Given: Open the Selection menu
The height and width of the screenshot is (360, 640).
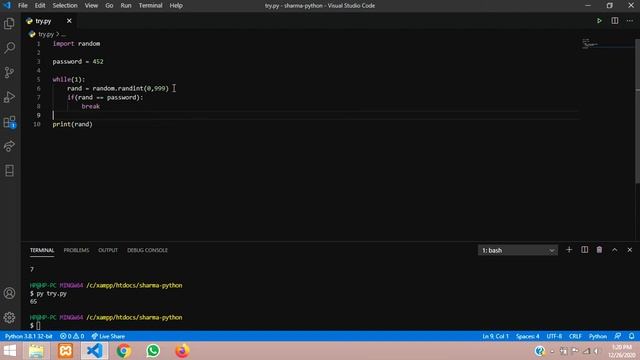Looking at the screenshot, I should (x=65, y=5).
